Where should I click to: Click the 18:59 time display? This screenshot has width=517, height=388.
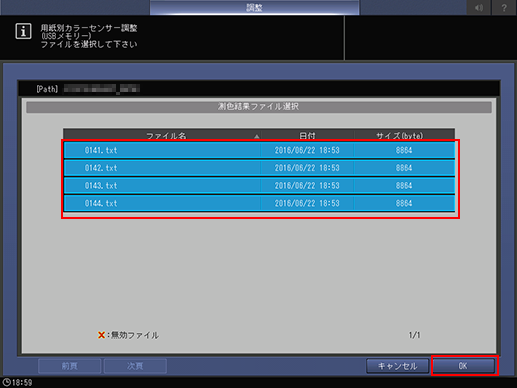point(22,383)
